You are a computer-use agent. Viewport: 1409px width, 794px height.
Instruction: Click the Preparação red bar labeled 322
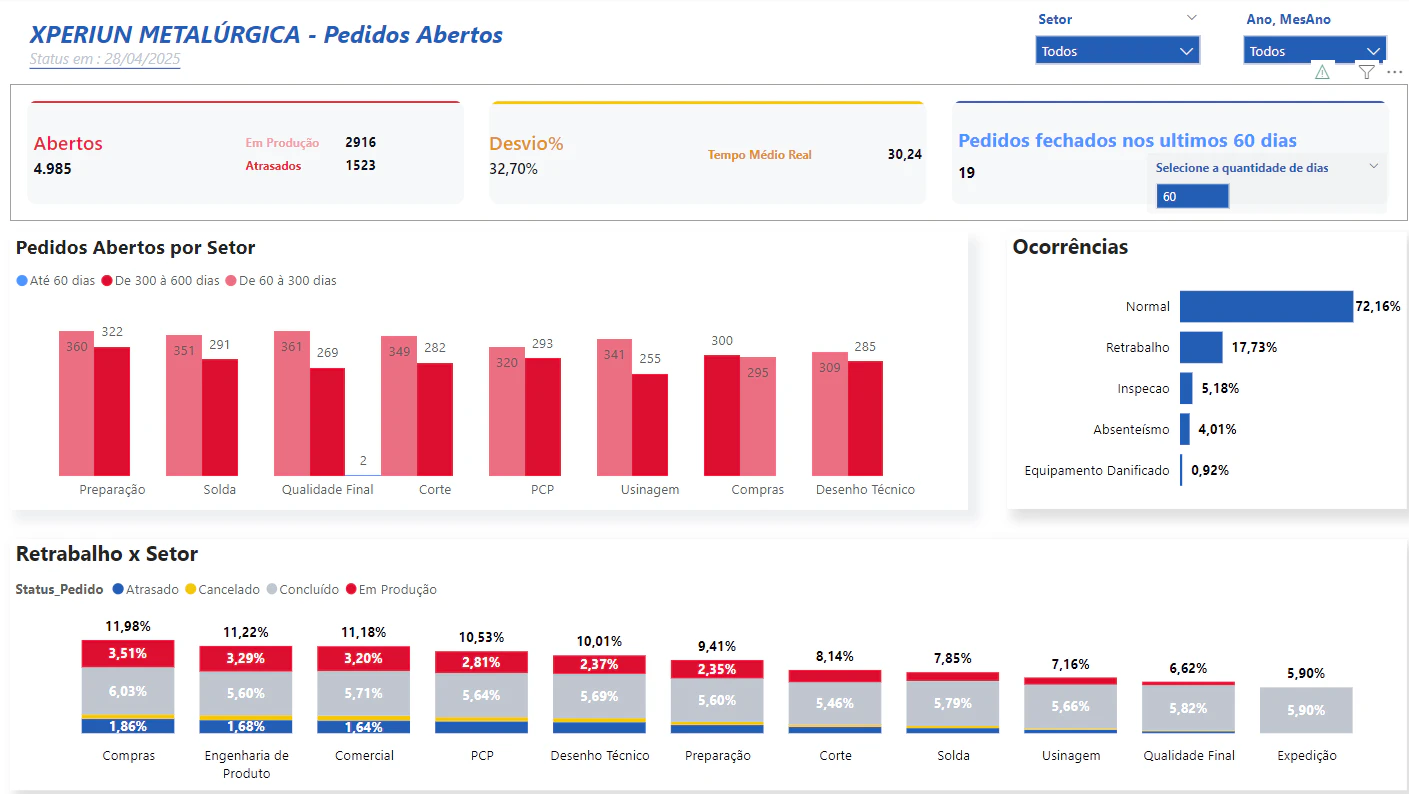click(112, 411)
